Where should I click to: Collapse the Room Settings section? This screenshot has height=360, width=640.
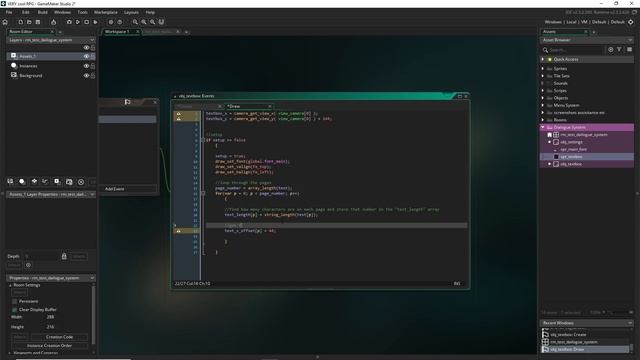[10, 285]
